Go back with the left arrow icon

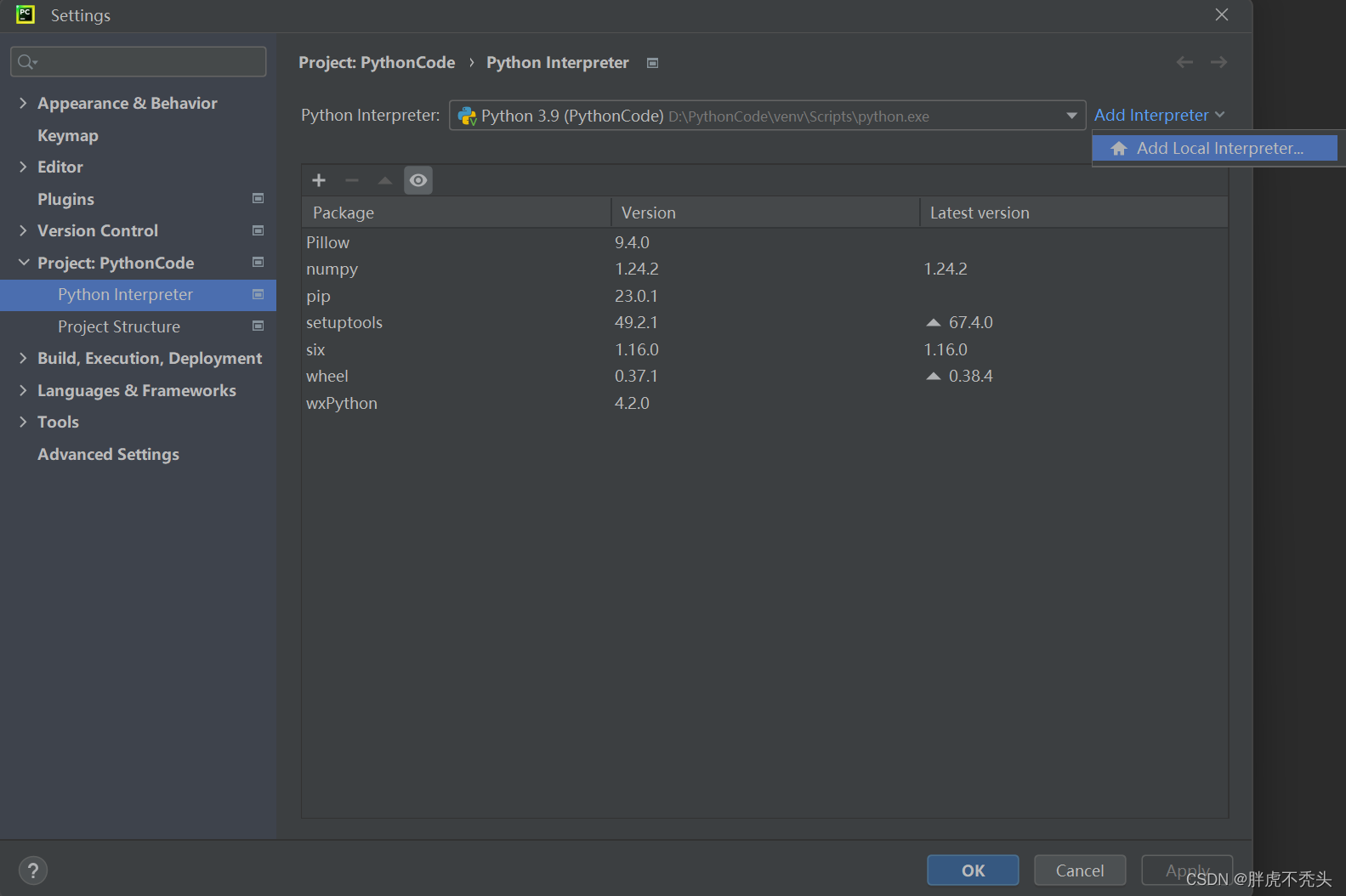[1184, 62]
